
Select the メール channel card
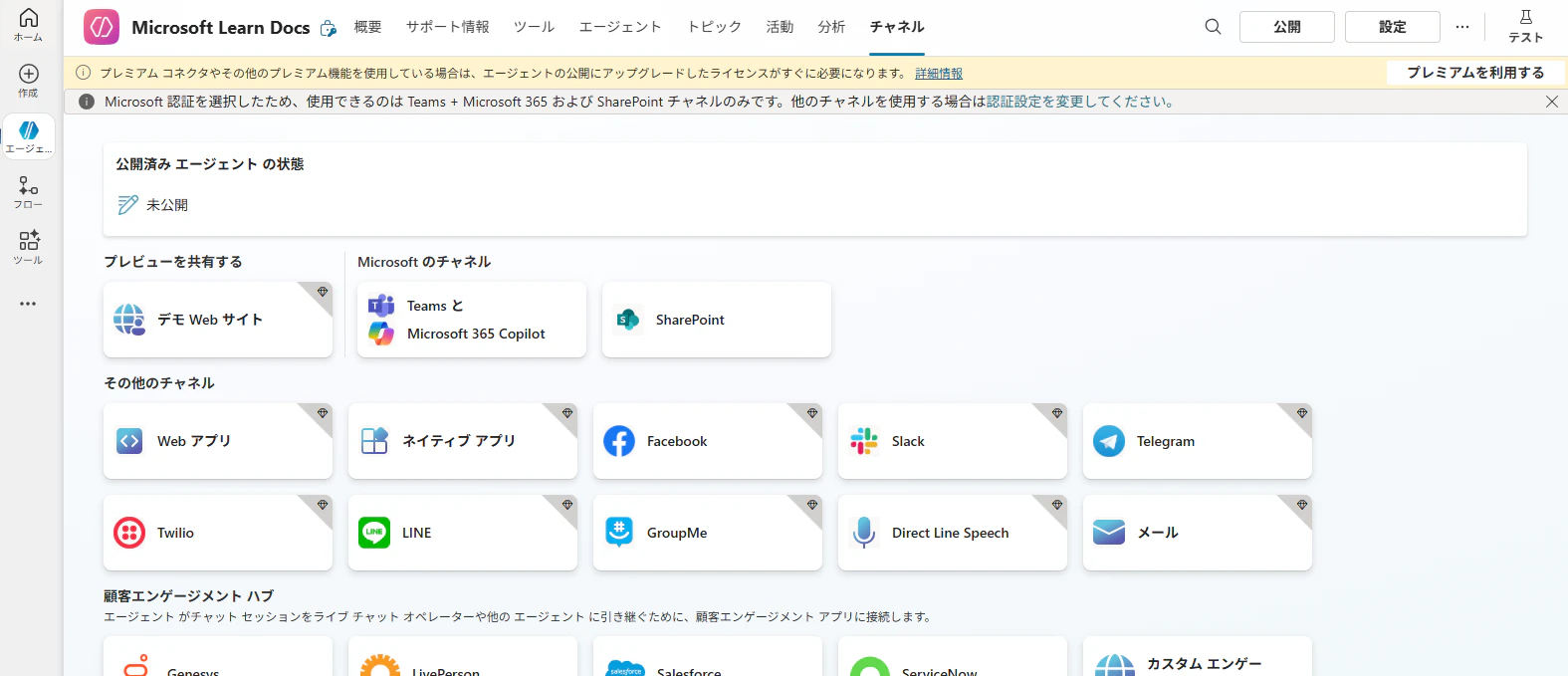[1198, 533]
